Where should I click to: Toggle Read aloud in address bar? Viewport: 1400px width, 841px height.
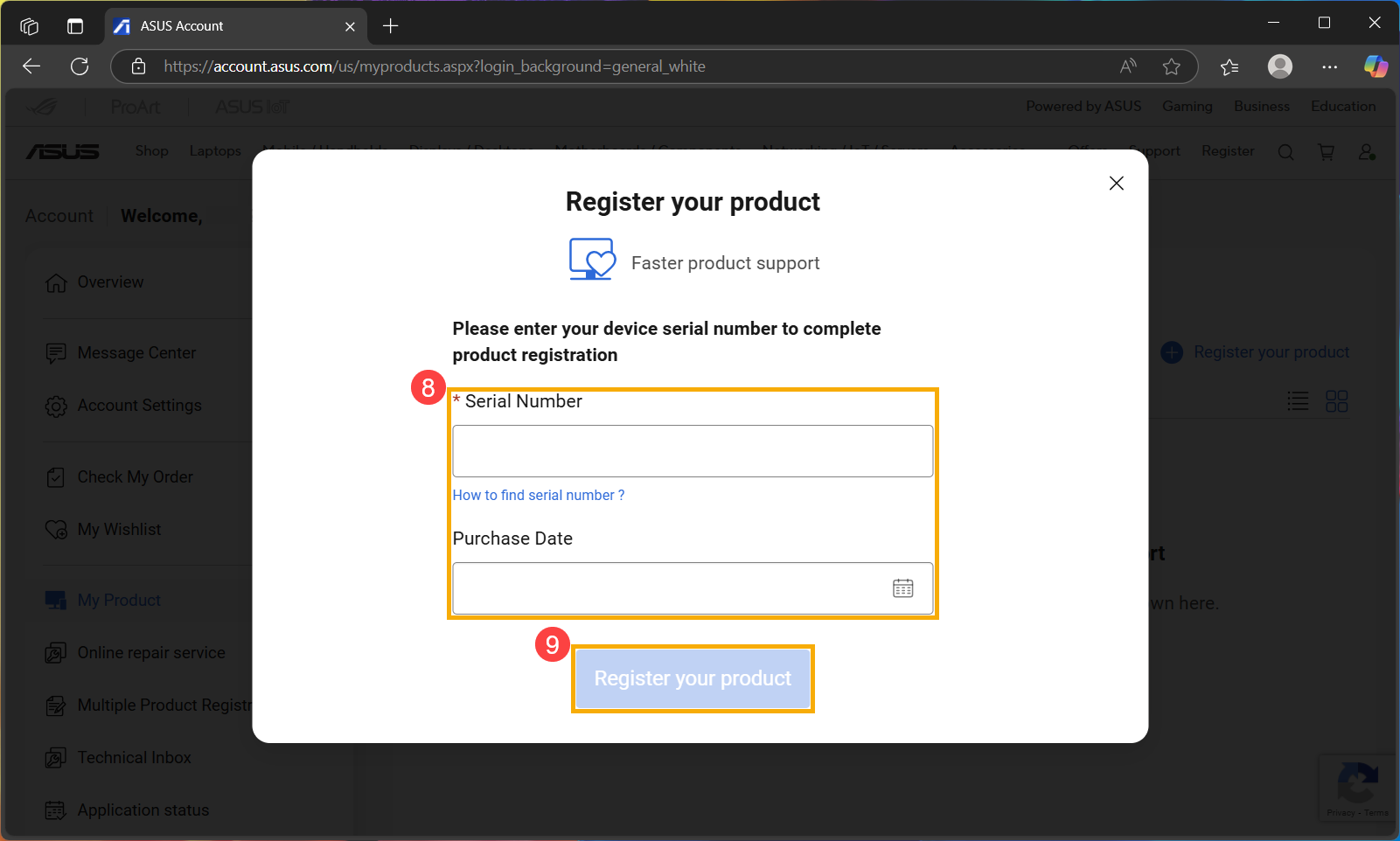[1128, 66]
